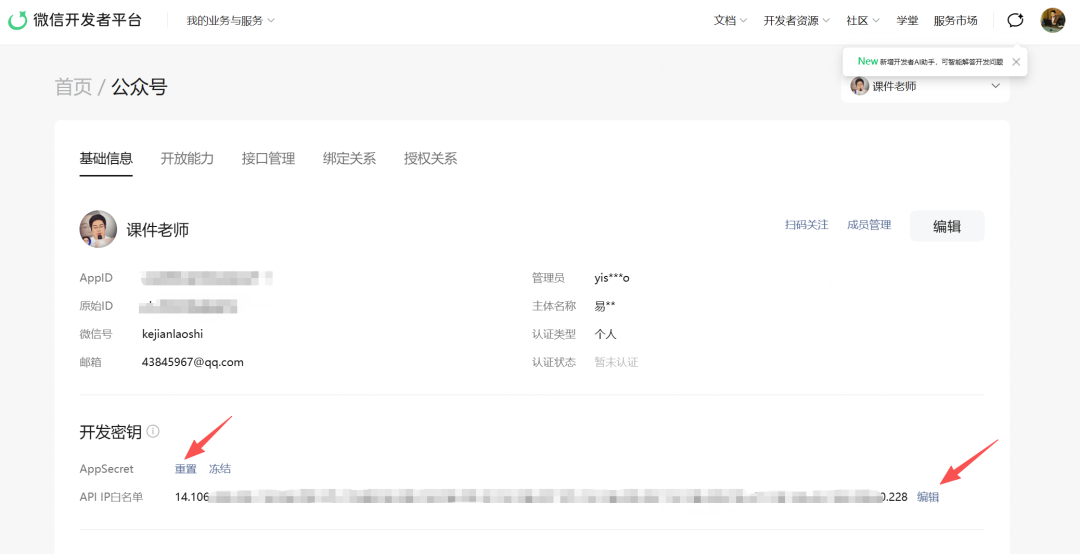Go to 学堂 in top navigation
The image size is (1080, 554).
[907, 21]
